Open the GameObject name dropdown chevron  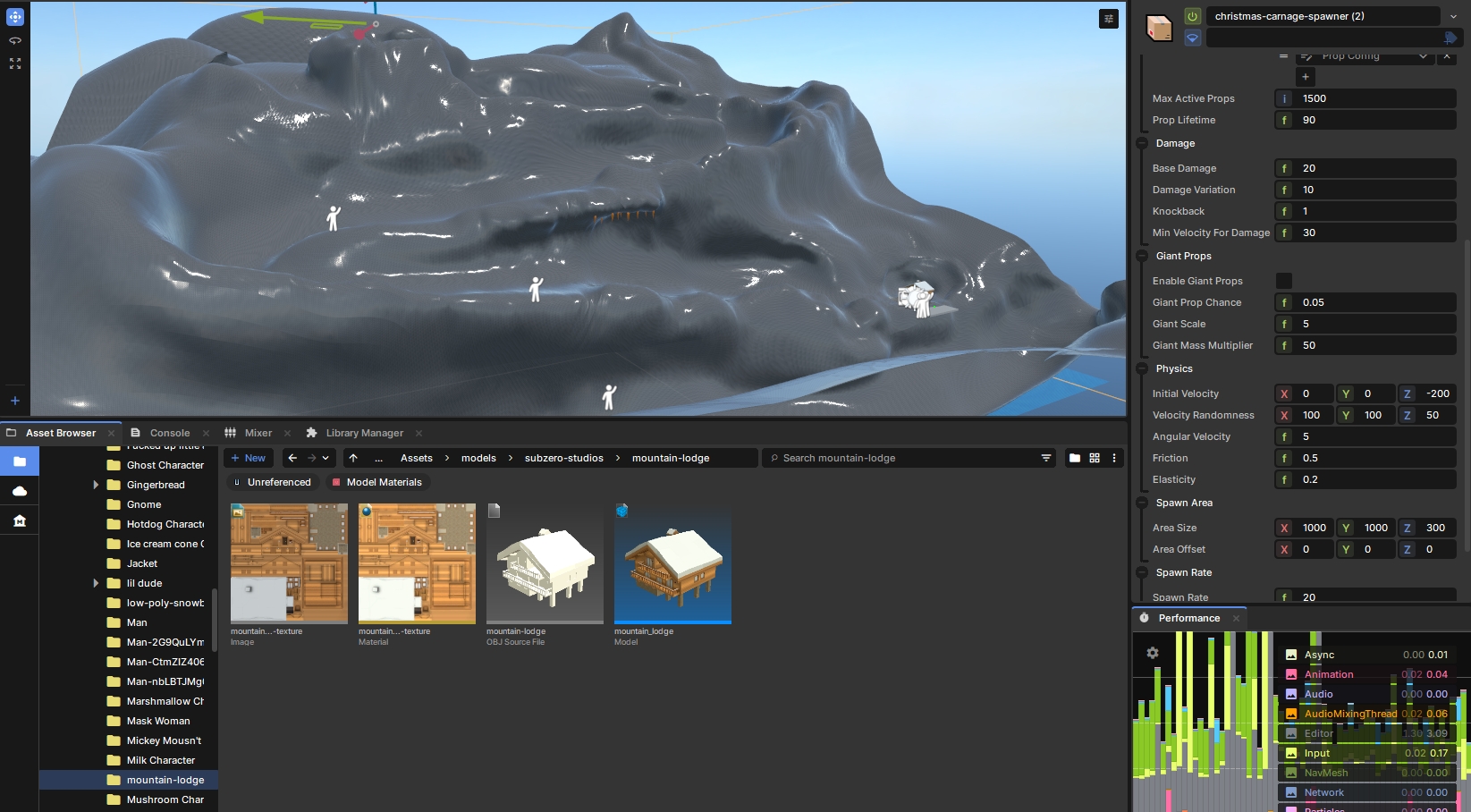pos(1453,16)
